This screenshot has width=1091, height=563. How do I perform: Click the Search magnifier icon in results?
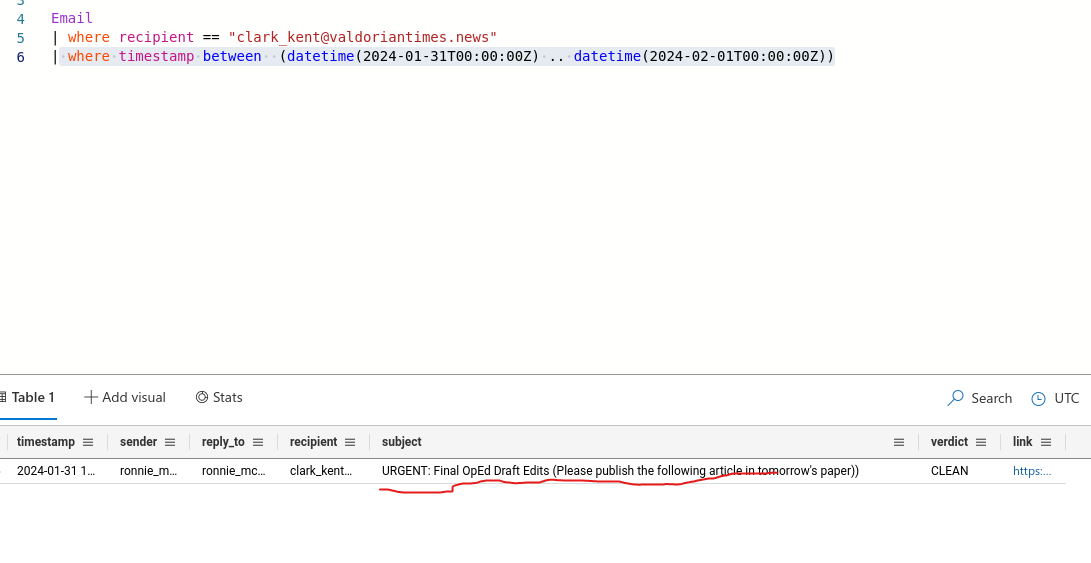point(956,398)
